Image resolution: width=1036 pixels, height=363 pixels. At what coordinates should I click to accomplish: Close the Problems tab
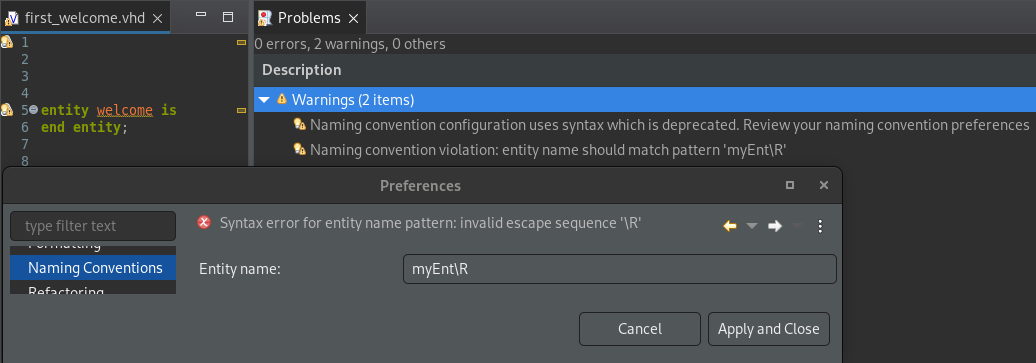point(353,19)
